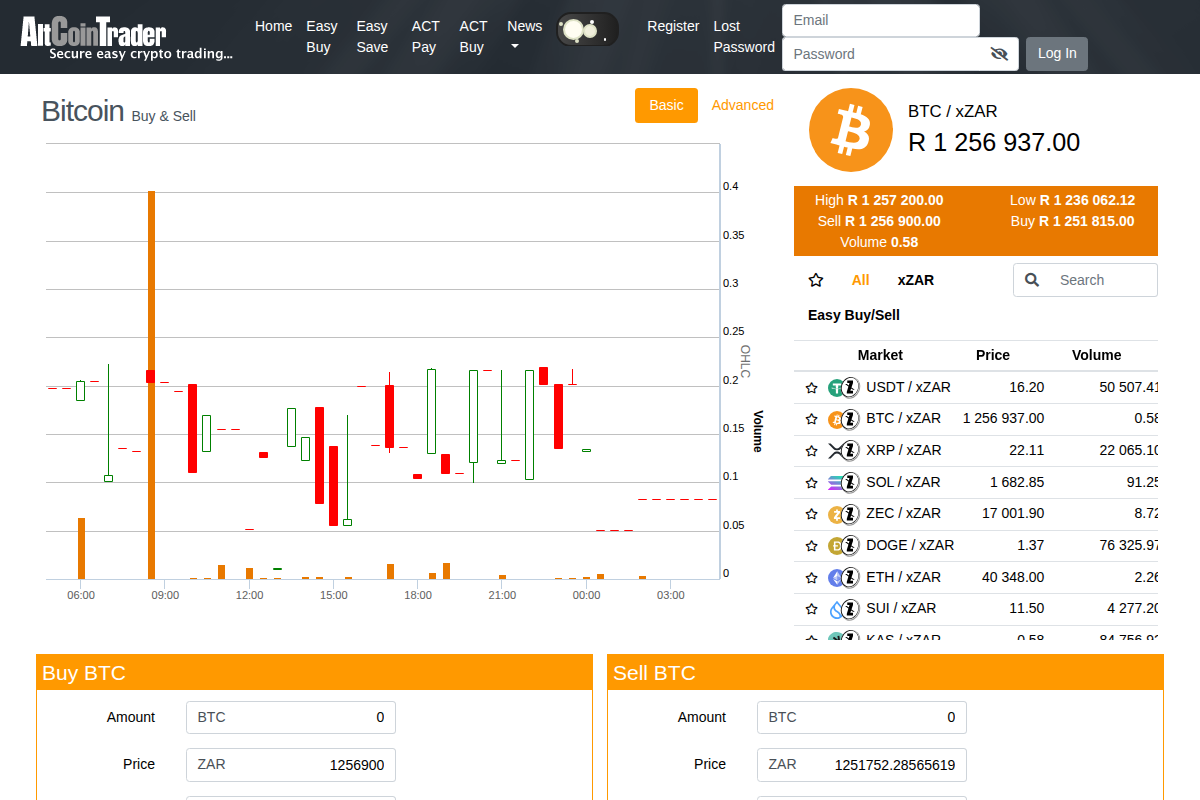
Task: Favorite the ETH / xZAR market star
Action: 812,578
